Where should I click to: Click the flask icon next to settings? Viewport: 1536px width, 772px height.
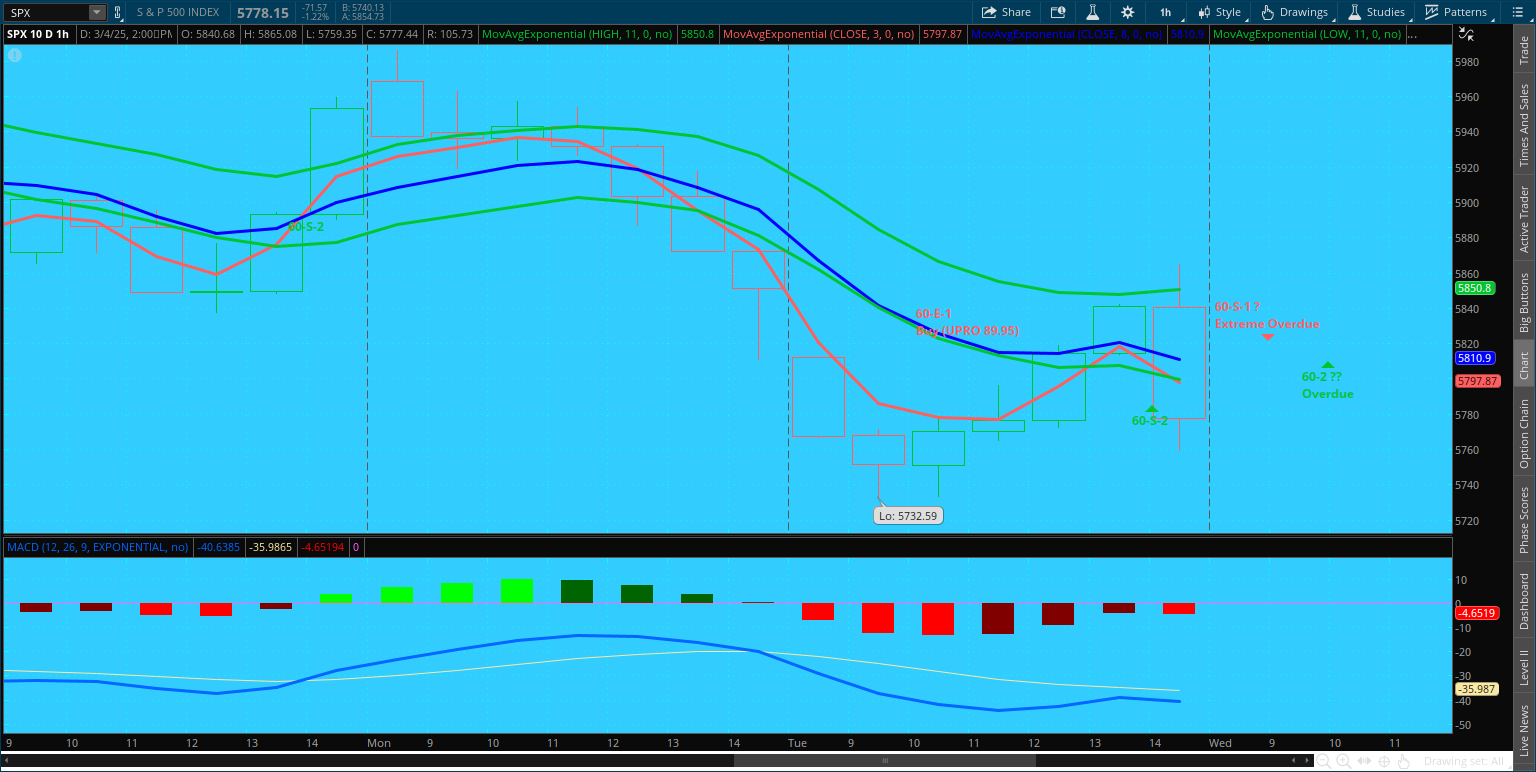click(1093, 12)
